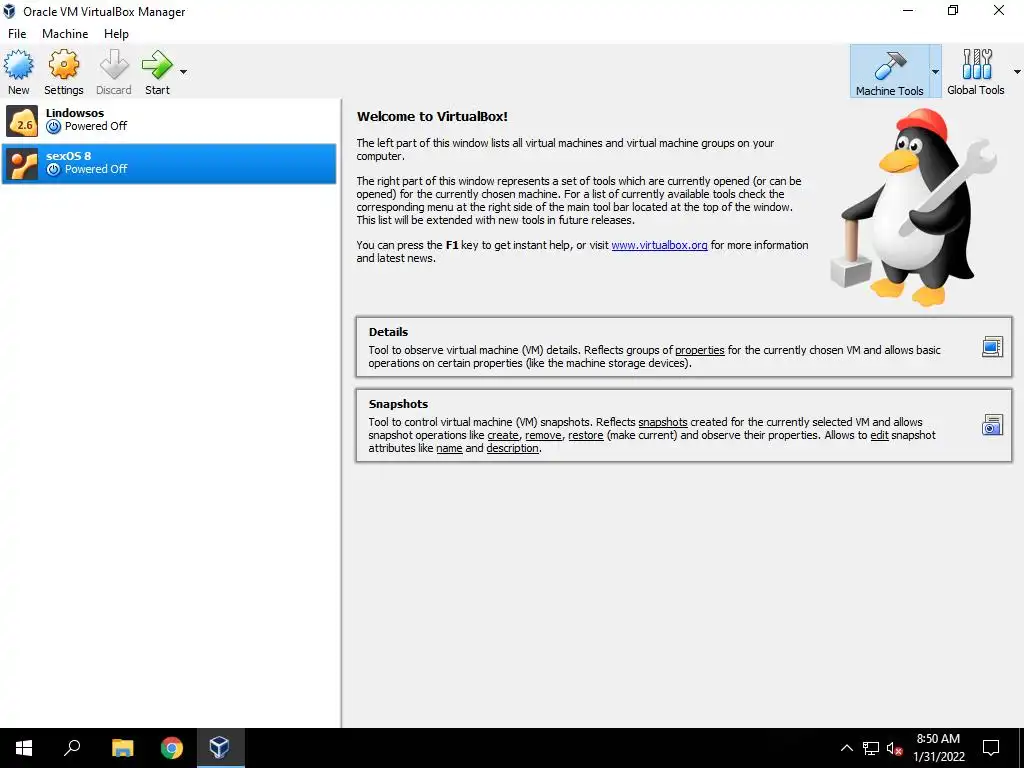Select the Lindowsos virtual machine
1024x768 pixels.
point(169,121)
